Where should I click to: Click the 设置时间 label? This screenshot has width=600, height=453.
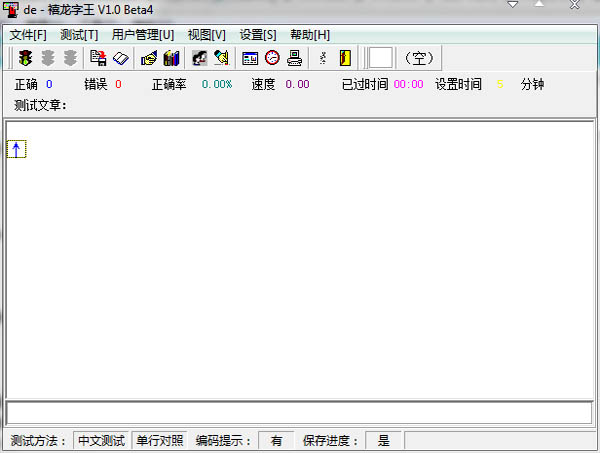point(458,84)
